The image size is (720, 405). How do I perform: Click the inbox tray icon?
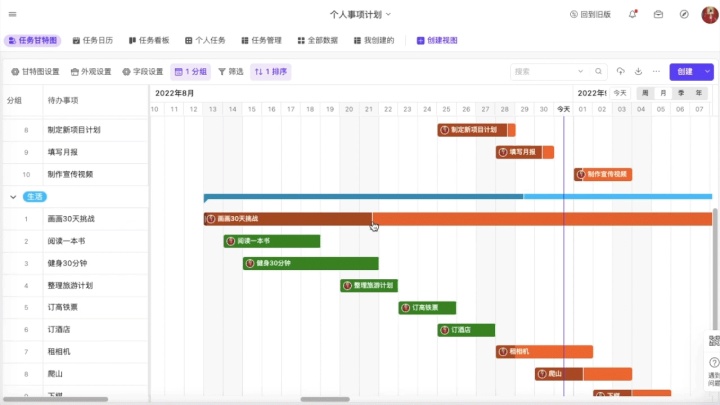[x=658, y=14]
